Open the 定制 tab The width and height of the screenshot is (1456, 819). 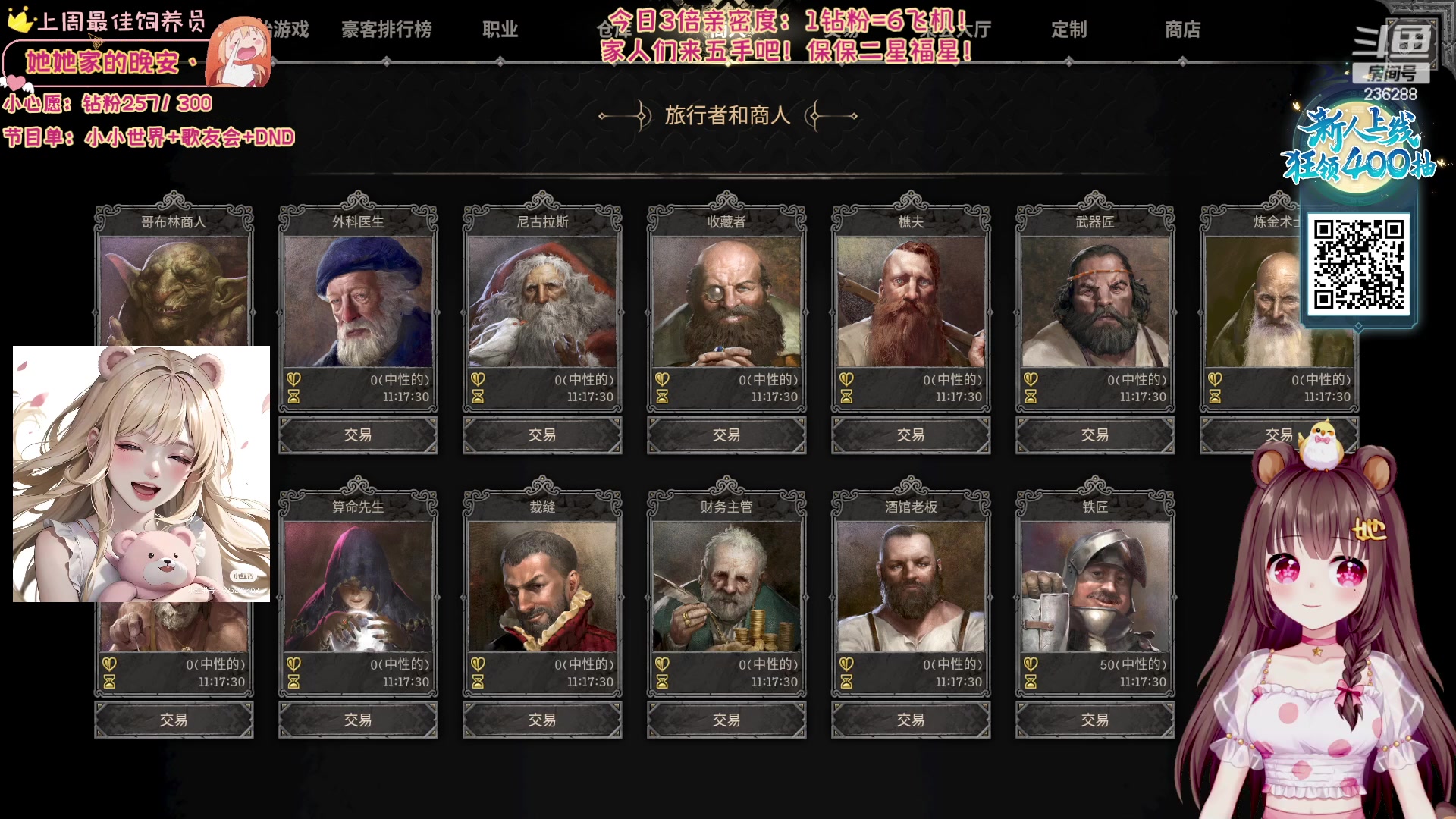pyautogui.click(x=1068, y=30)
